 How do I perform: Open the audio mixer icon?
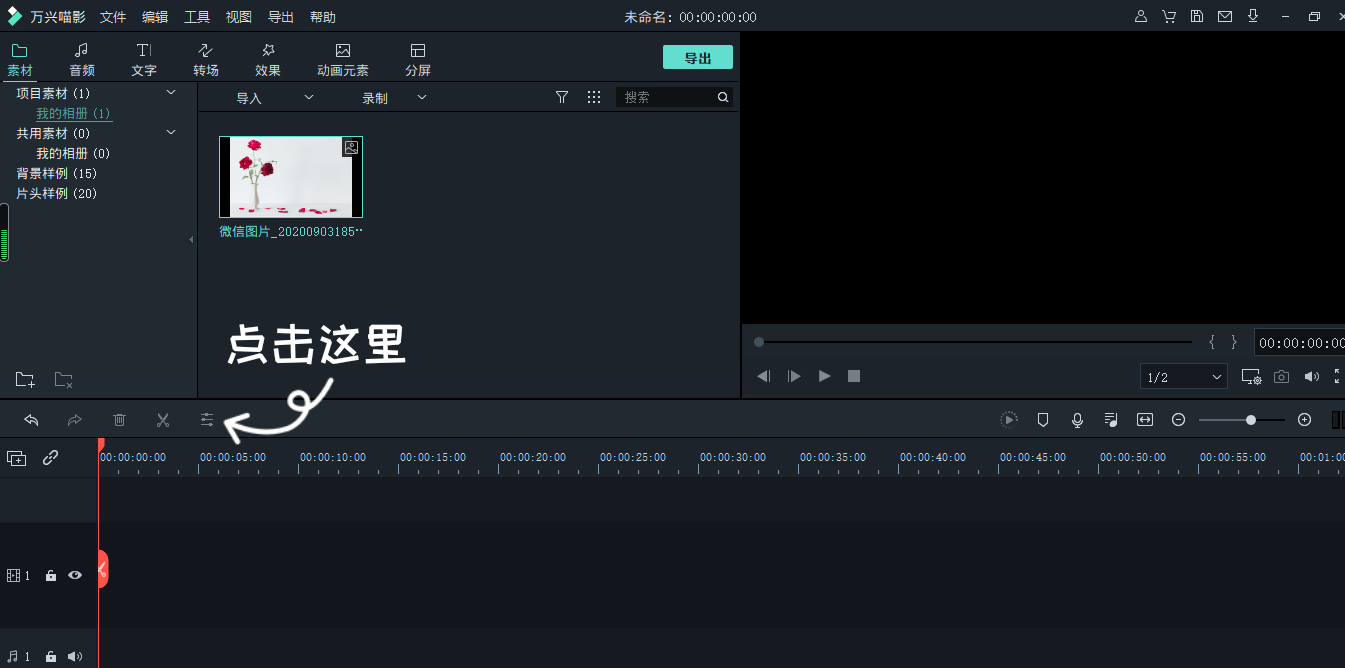1111,419
